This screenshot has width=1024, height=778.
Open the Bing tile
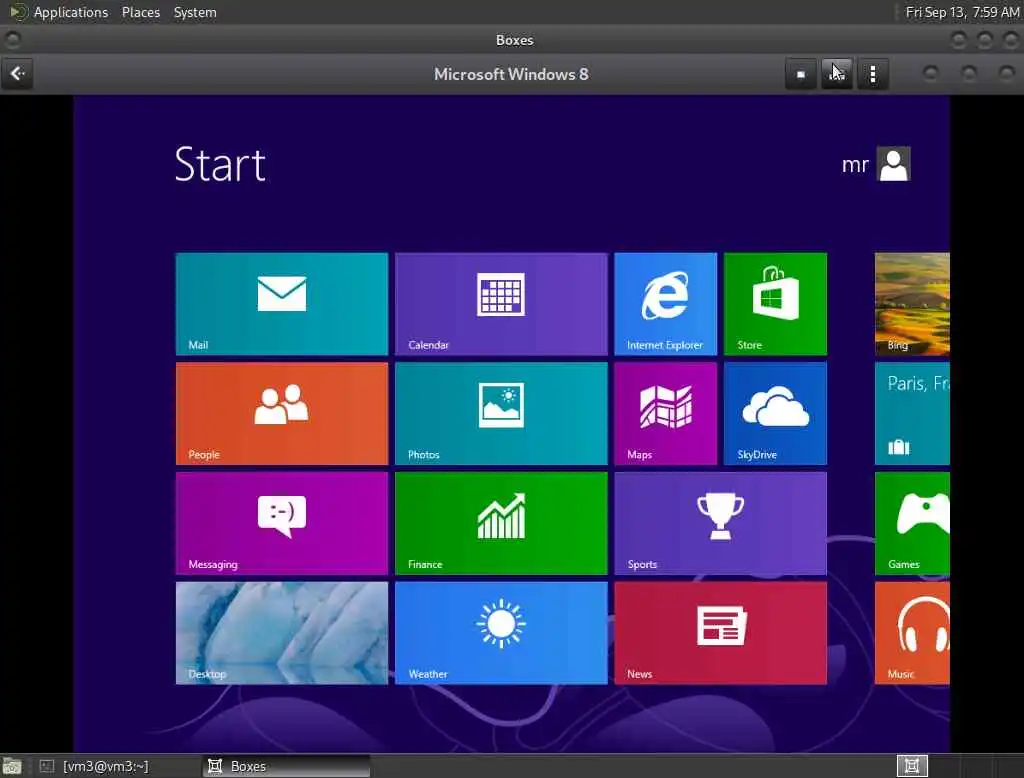click(912, 304)
